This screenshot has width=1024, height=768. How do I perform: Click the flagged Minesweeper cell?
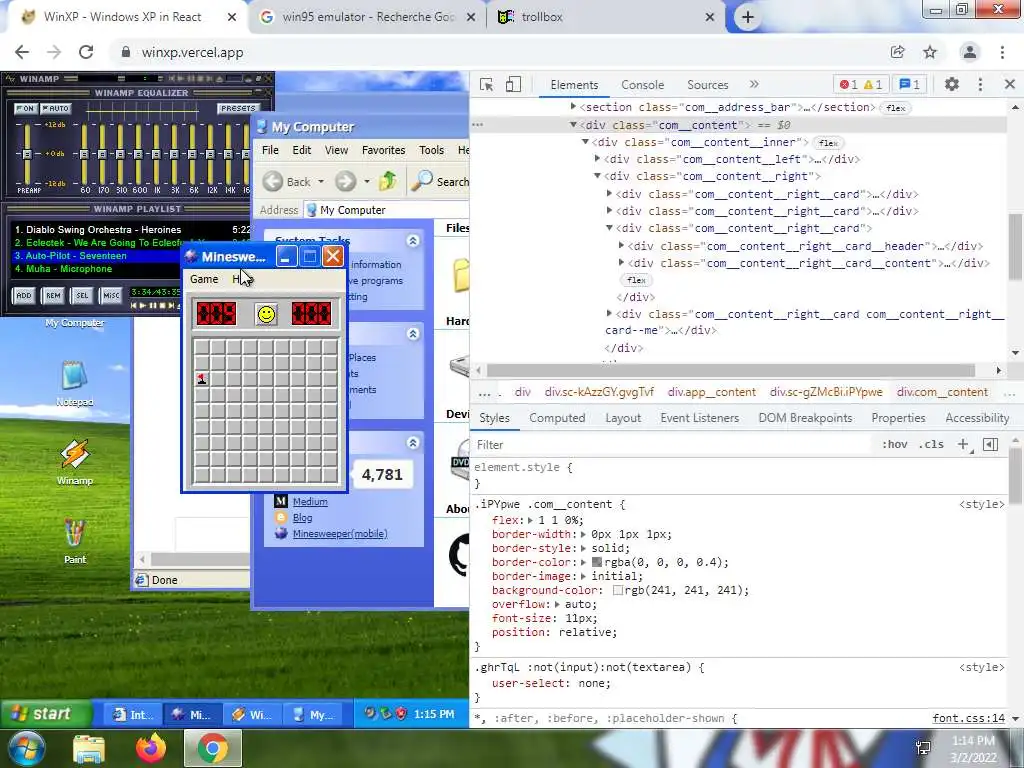point(202,379)
